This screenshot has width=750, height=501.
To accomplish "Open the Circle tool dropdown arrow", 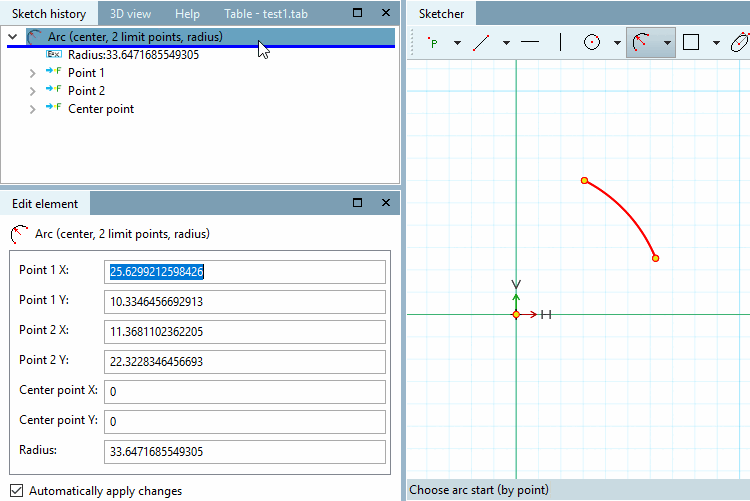I will [x=617, y=43].
